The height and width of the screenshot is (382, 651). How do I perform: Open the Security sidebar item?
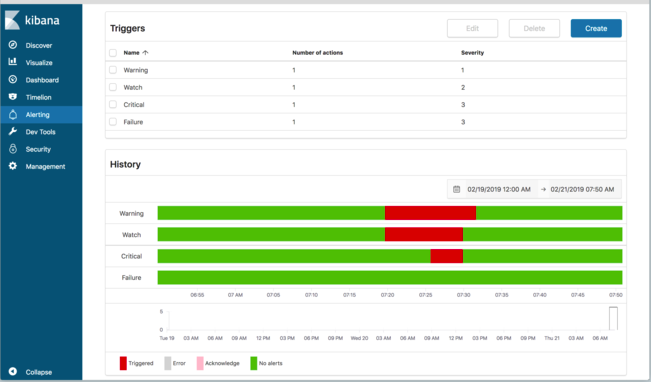tap(38, 149)
